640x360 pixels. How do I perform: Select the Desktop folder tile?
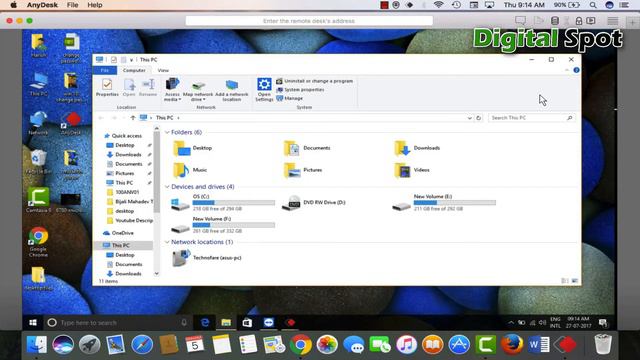point(193,148)
